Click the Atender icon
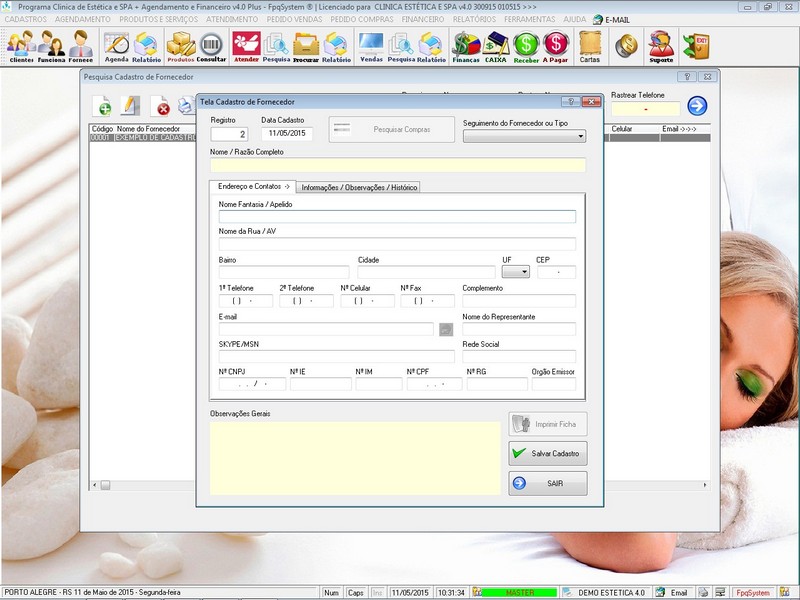The image size is (800, 600). tap(246, 47)
